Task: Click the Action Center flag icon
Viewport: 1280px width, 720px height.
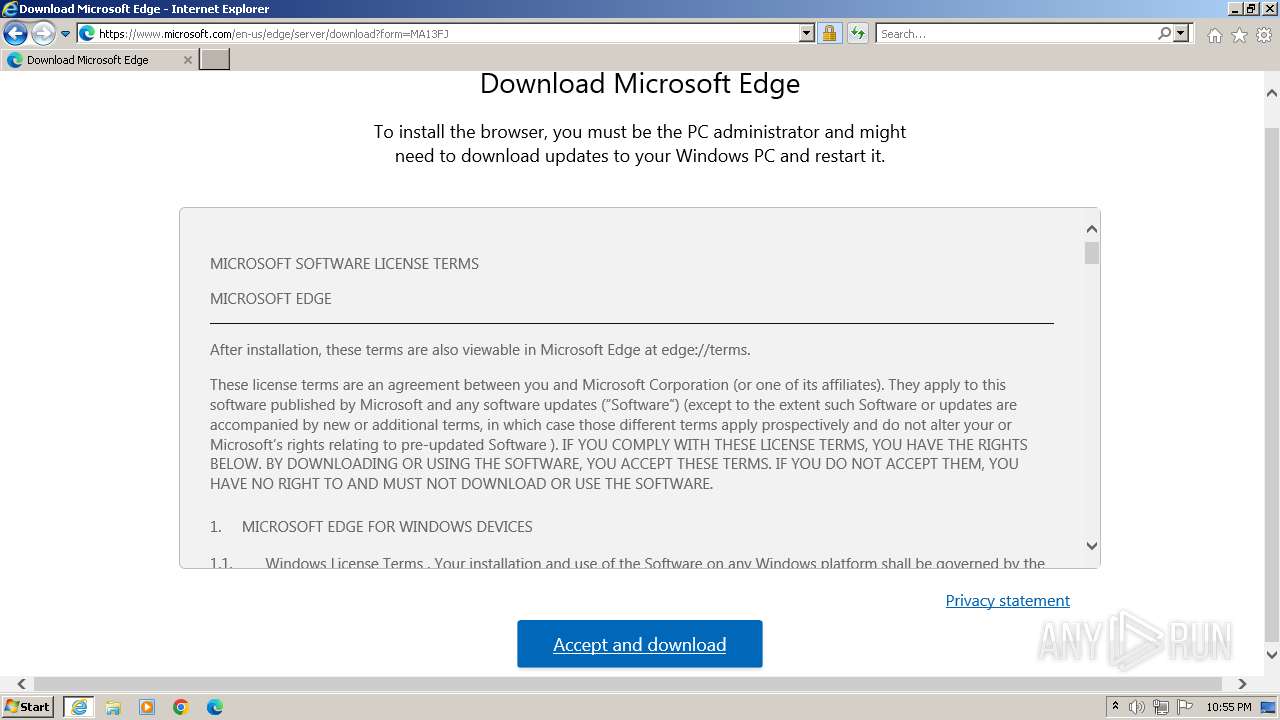Action: click(x=1185, y=707)
